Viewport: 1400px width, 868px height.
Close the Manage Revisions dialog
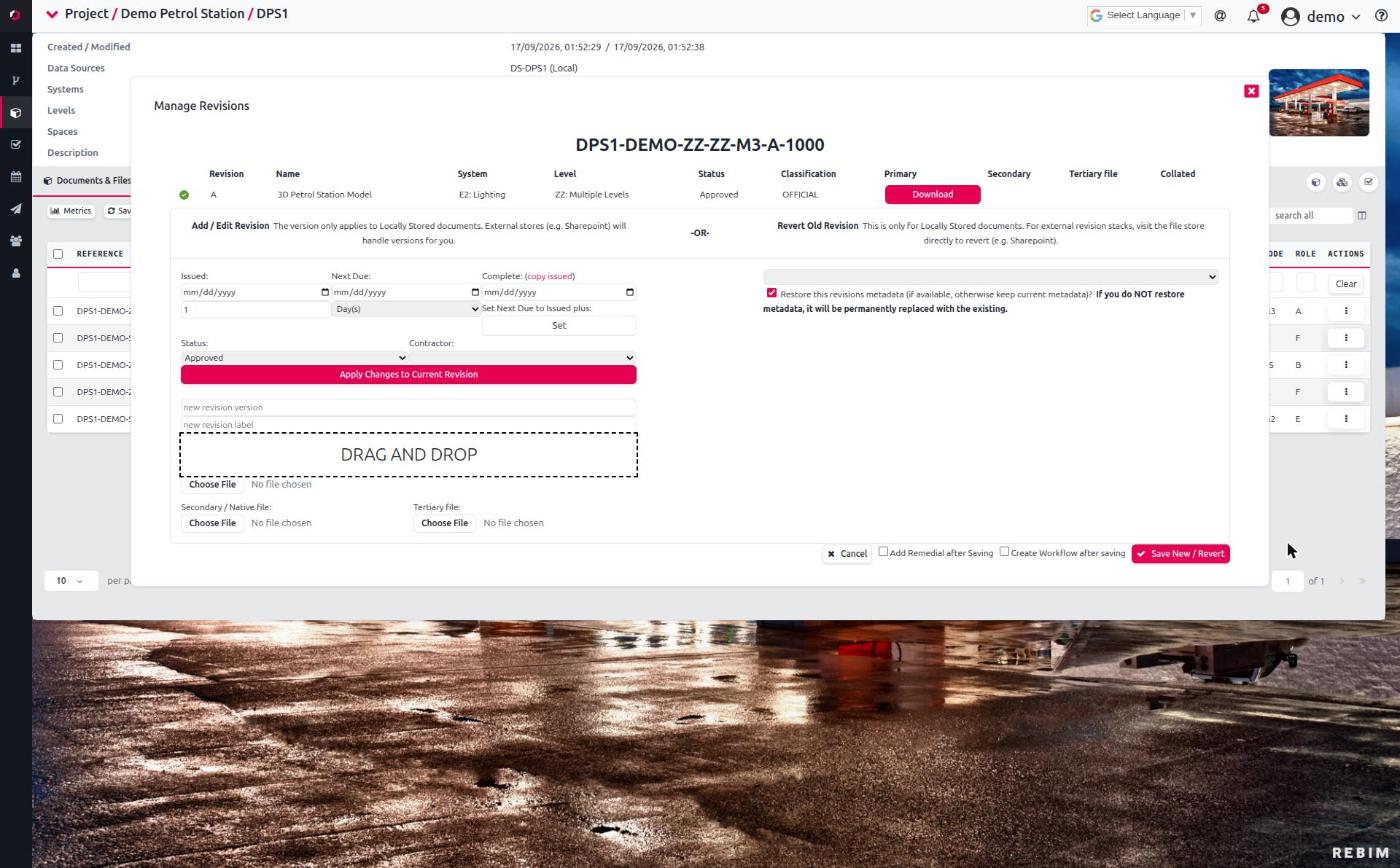pyautogui.click(x=1251, y=91)
